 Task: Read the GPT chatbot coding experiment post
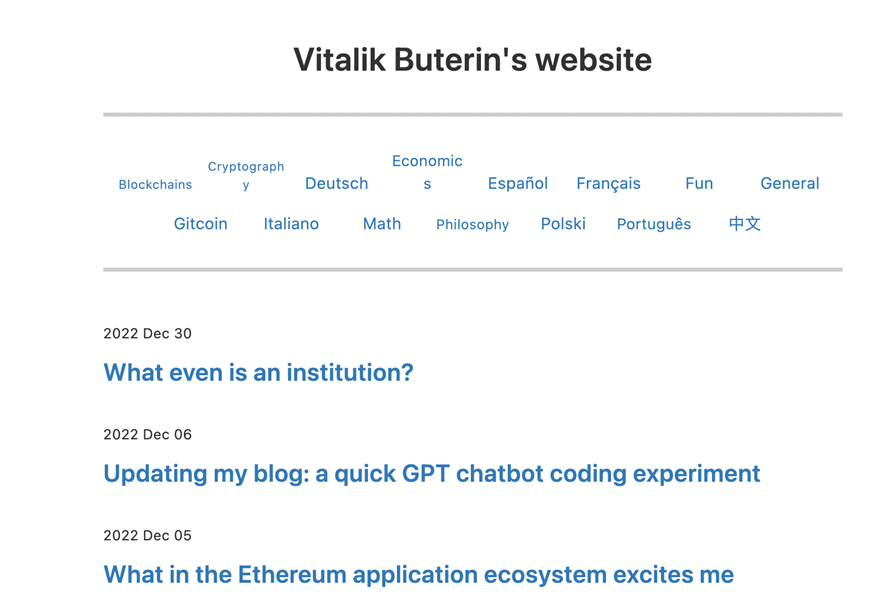pyautogui.click(x=431, y=473)
